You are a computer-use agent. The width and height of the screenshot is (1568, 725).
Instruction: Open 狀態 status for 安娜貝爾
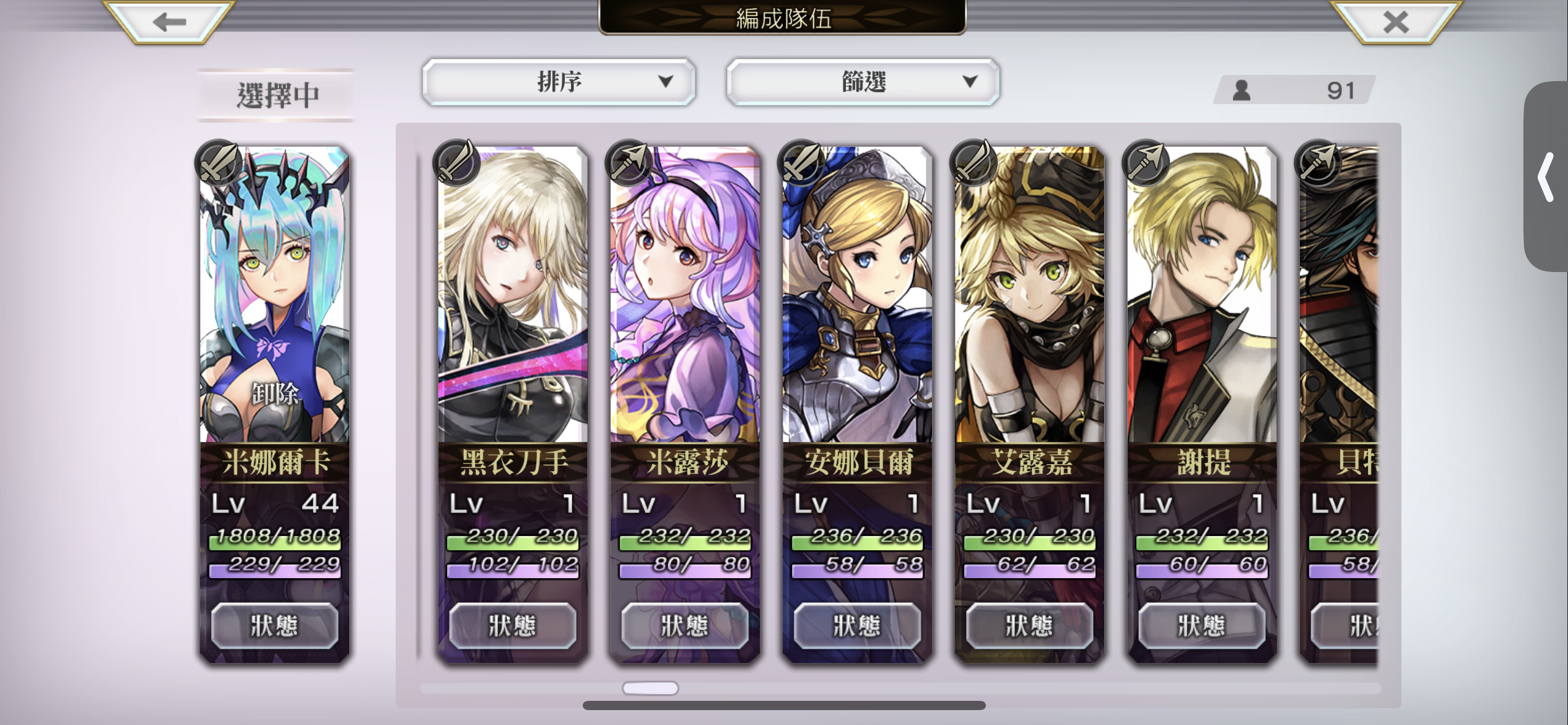tap(857, 625)
